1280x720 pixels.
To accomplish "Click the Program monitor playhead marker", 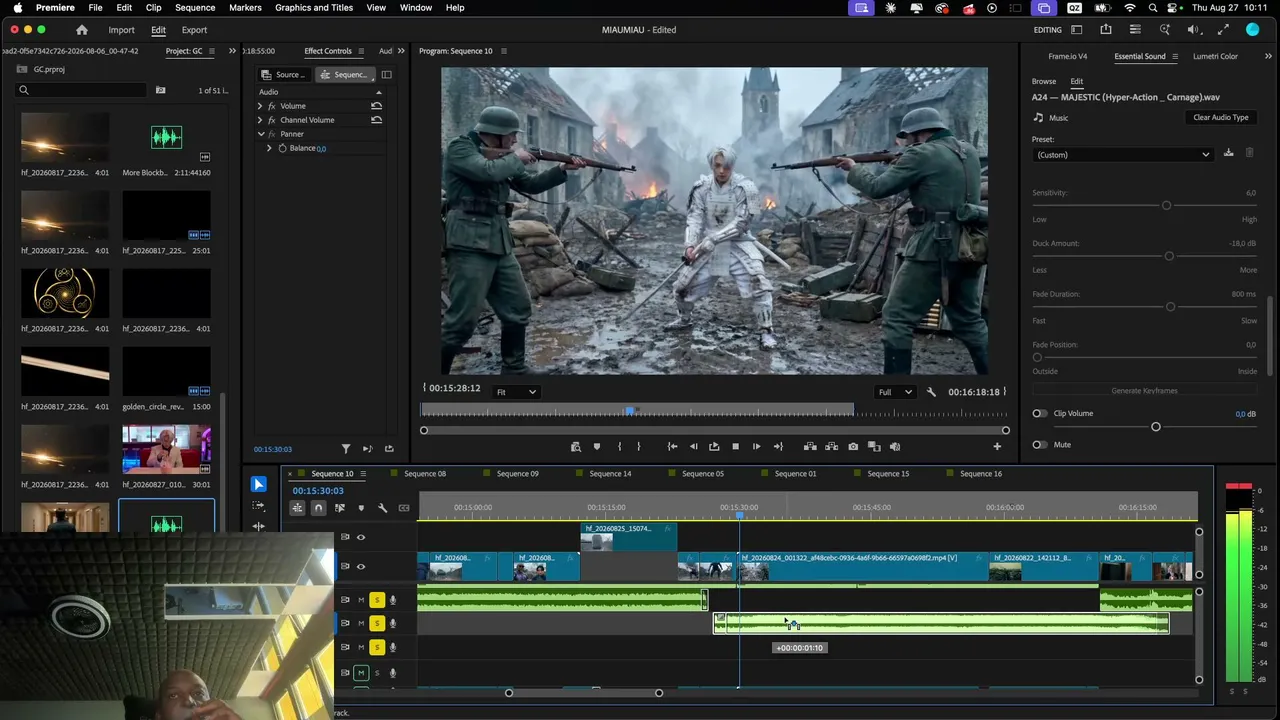I will point(630,411).
